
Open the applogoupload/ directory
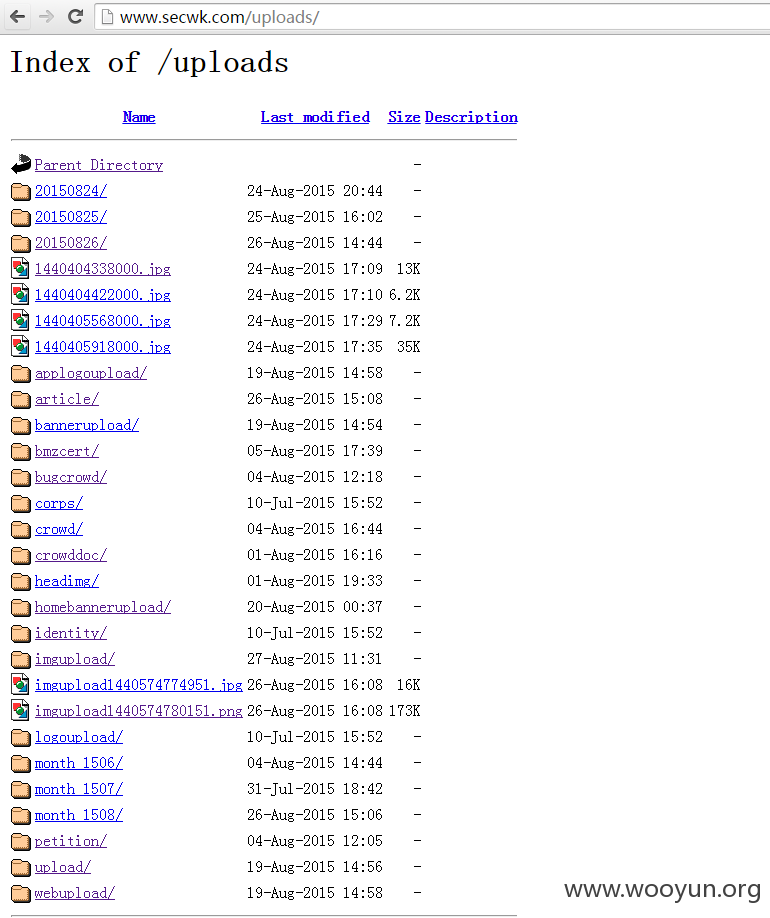click(91, 373)
